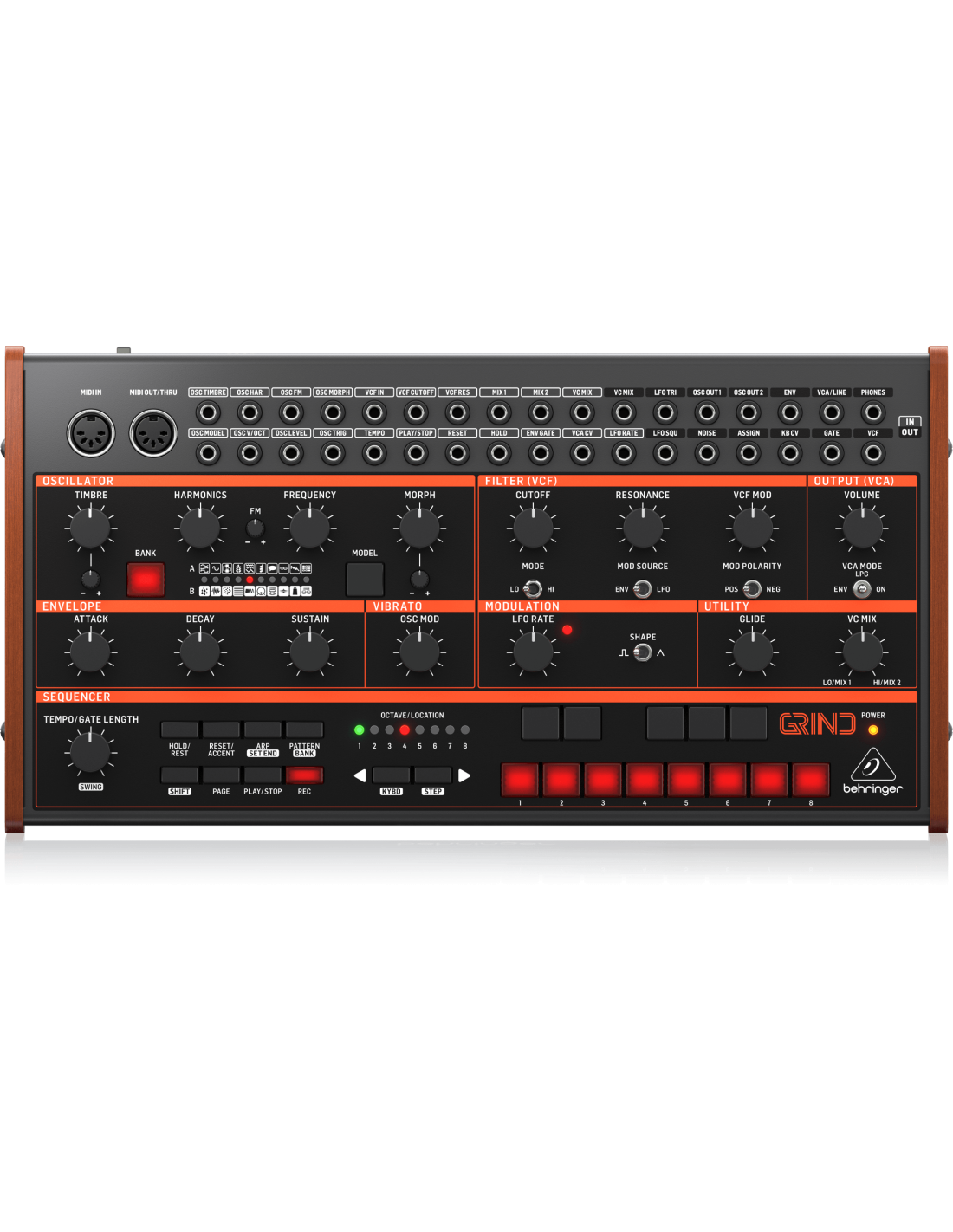Viewport: 953px width, 1232px height.
Task: Click the OSC TIMBRE patch jack
Action: click(208, 412)
